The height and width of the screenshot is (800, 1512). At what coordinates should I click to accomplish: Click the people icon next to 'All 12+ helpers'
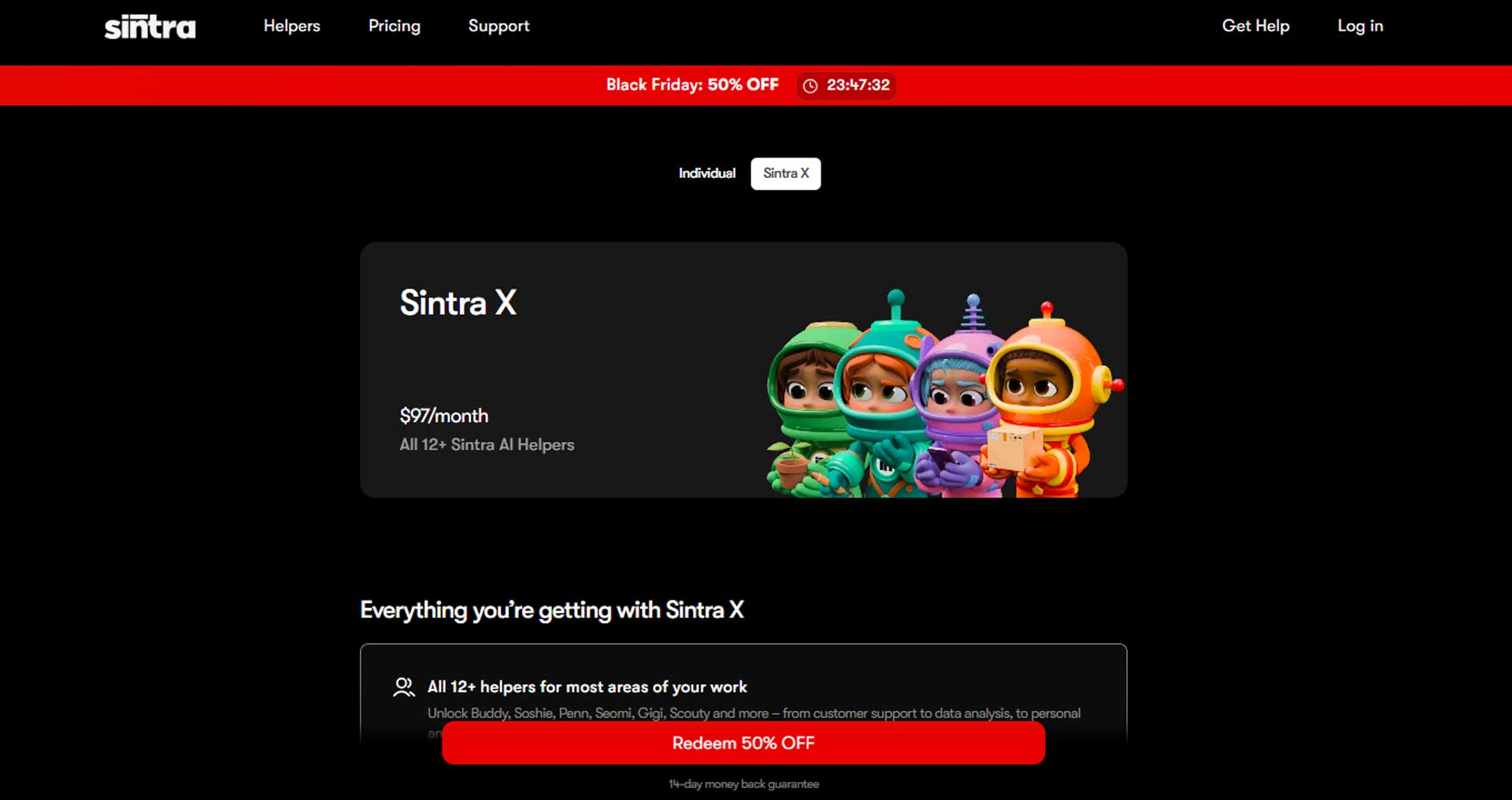pyautogui.click(x=404, y=687)
